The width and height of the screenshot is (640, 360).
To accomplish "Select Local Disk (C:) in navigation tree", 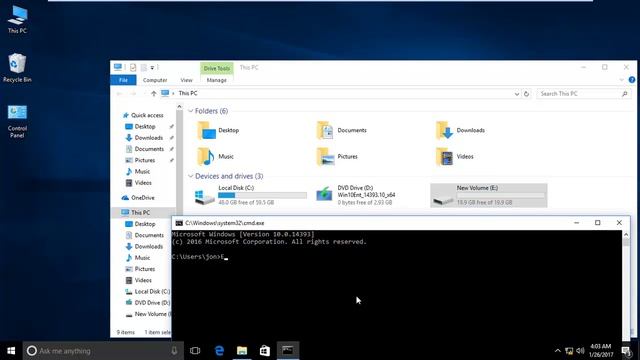I will click(x=148, y=291).
